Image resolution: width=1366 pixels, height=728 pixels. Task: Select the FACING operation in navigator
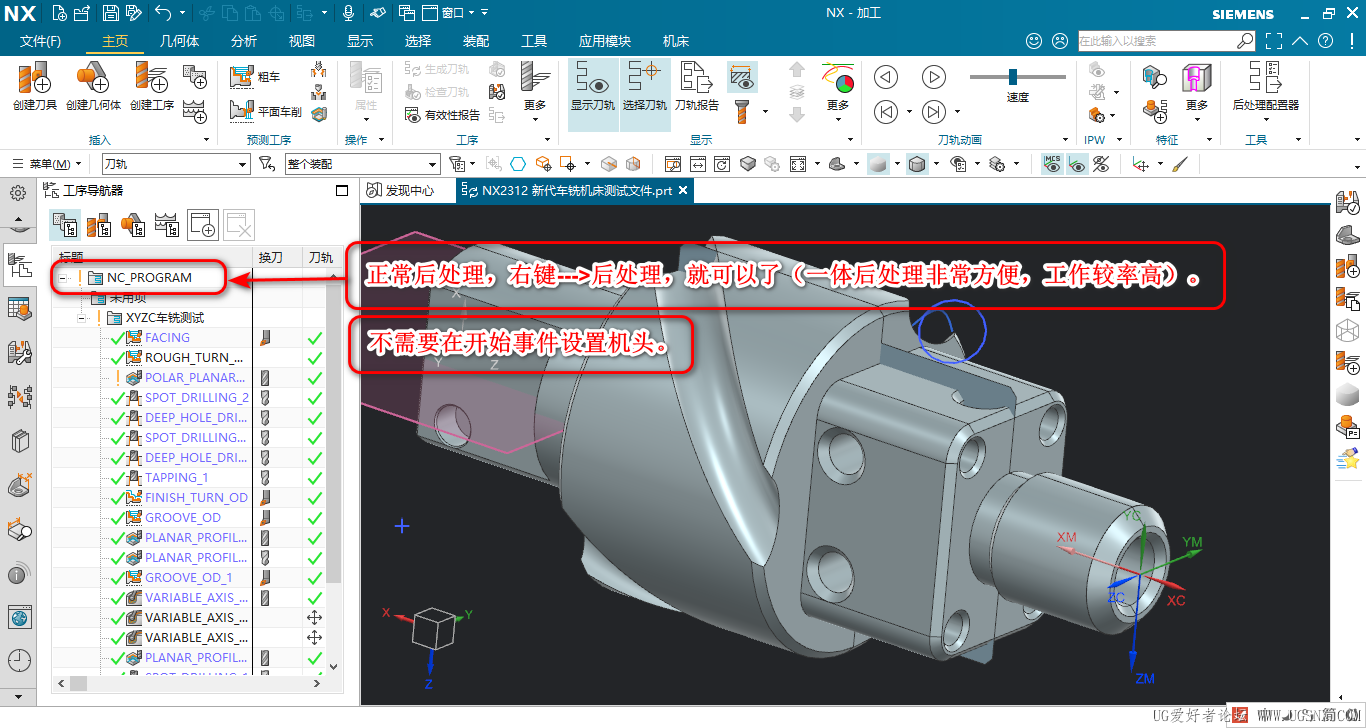click(x=167, y=338)
